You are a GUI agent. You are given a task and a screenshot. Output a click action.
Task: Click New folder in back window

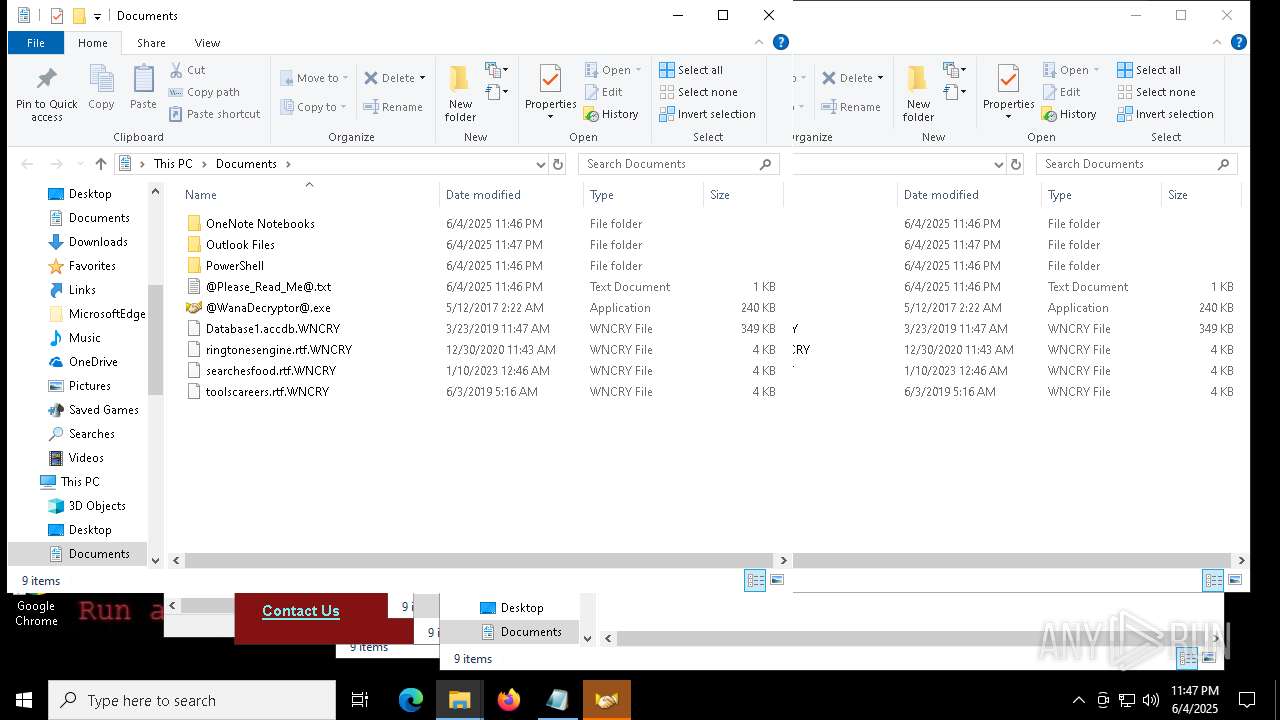coord(918,94)
